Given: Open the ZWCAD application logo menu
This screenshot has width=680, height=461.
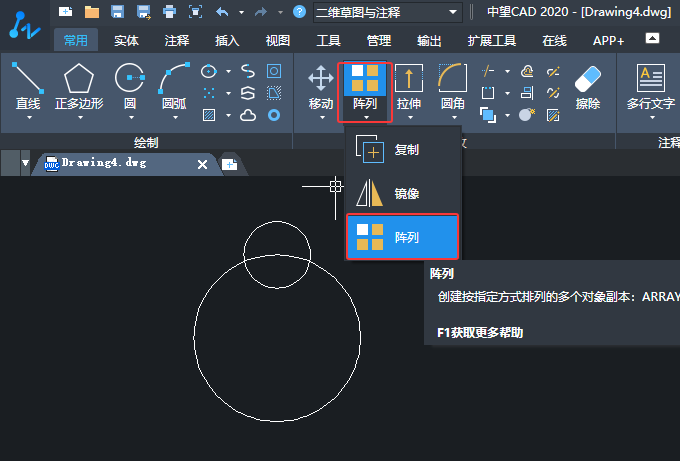Looking at the screenshot, I should pos(24,25).
